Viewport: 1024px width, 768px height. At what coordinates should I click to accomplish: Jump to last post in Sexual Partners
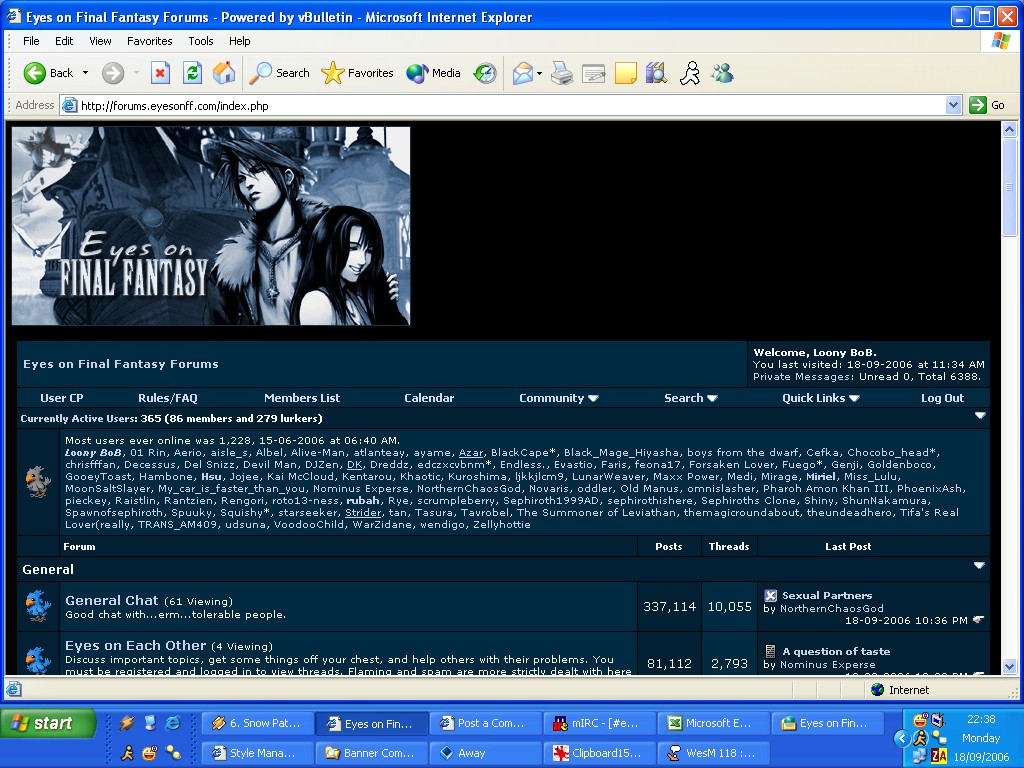point(978,620)
